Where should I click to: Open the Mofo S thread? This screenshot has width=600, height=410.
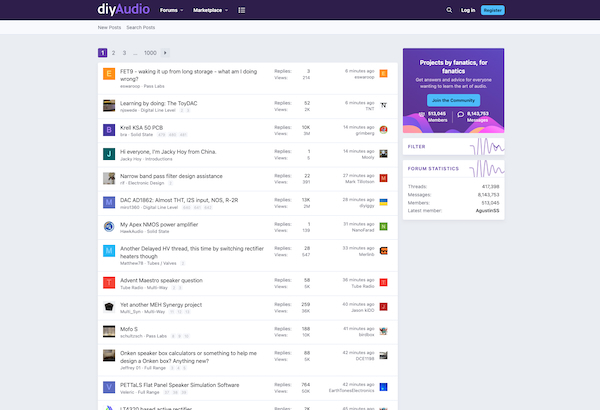131,327
